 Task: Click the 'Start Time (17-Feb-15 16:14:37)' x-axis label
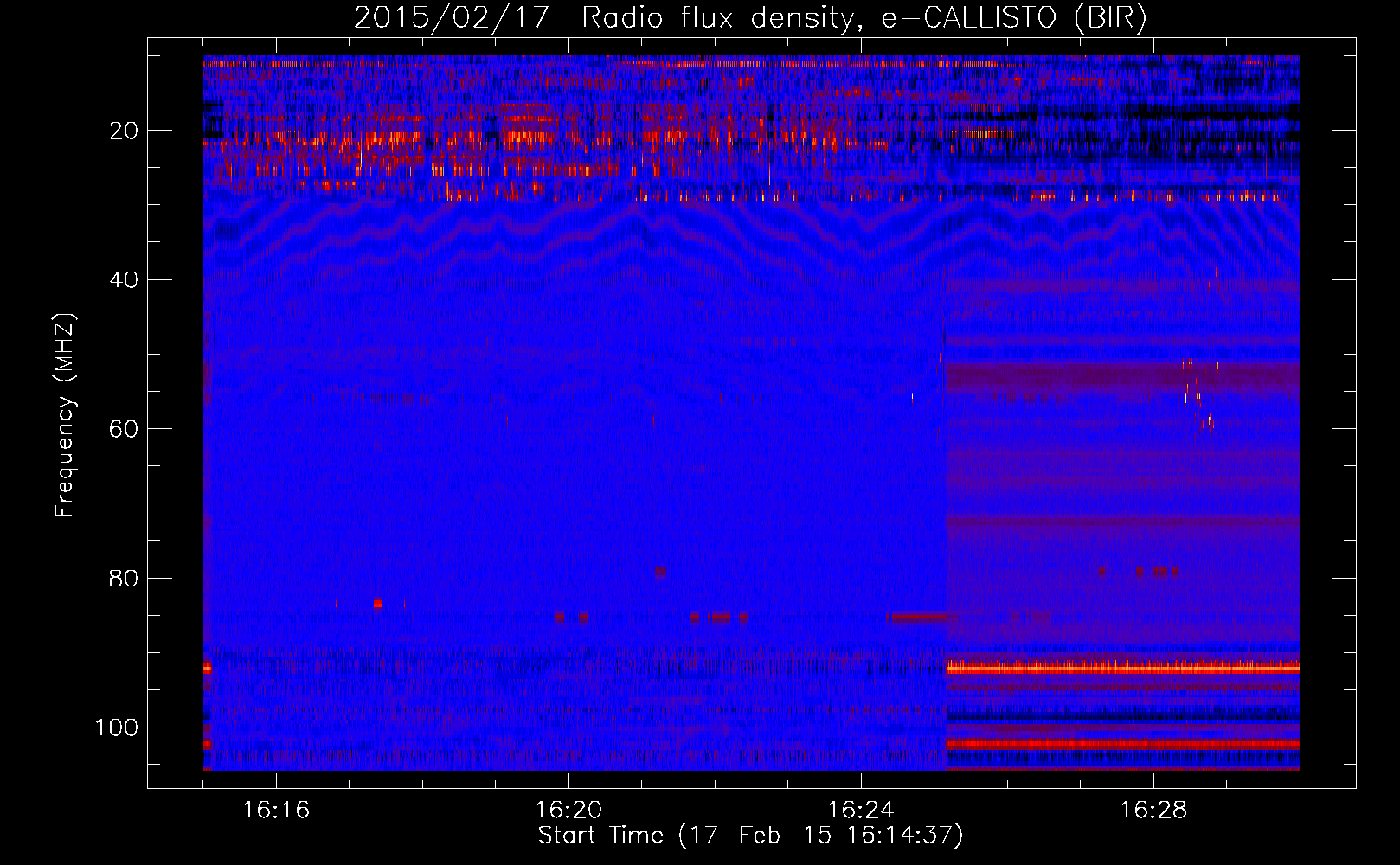(750, 836)
